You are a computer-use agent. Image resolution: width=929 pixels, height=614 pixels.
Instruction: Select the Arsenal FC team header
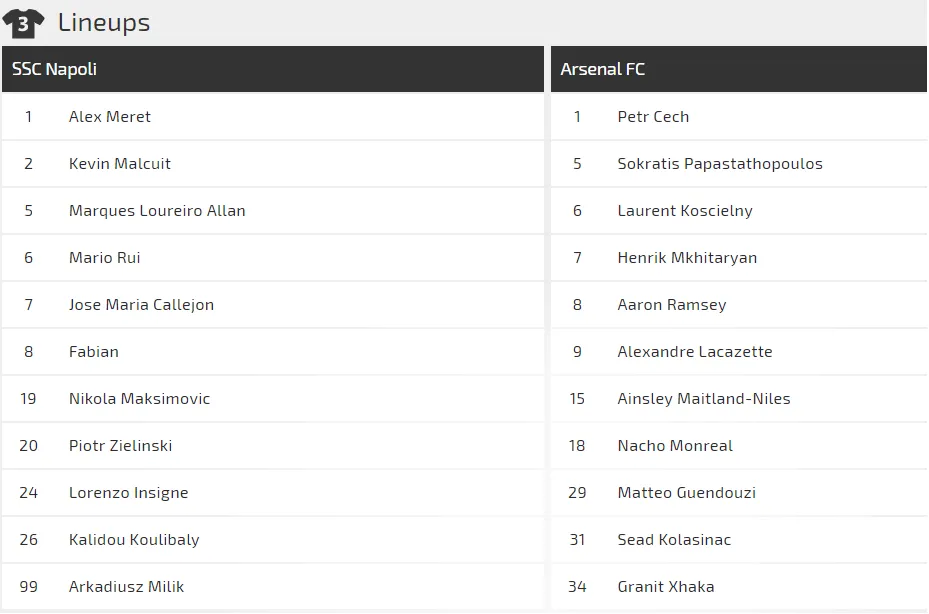pyautogui.click(x=602, y=69)
